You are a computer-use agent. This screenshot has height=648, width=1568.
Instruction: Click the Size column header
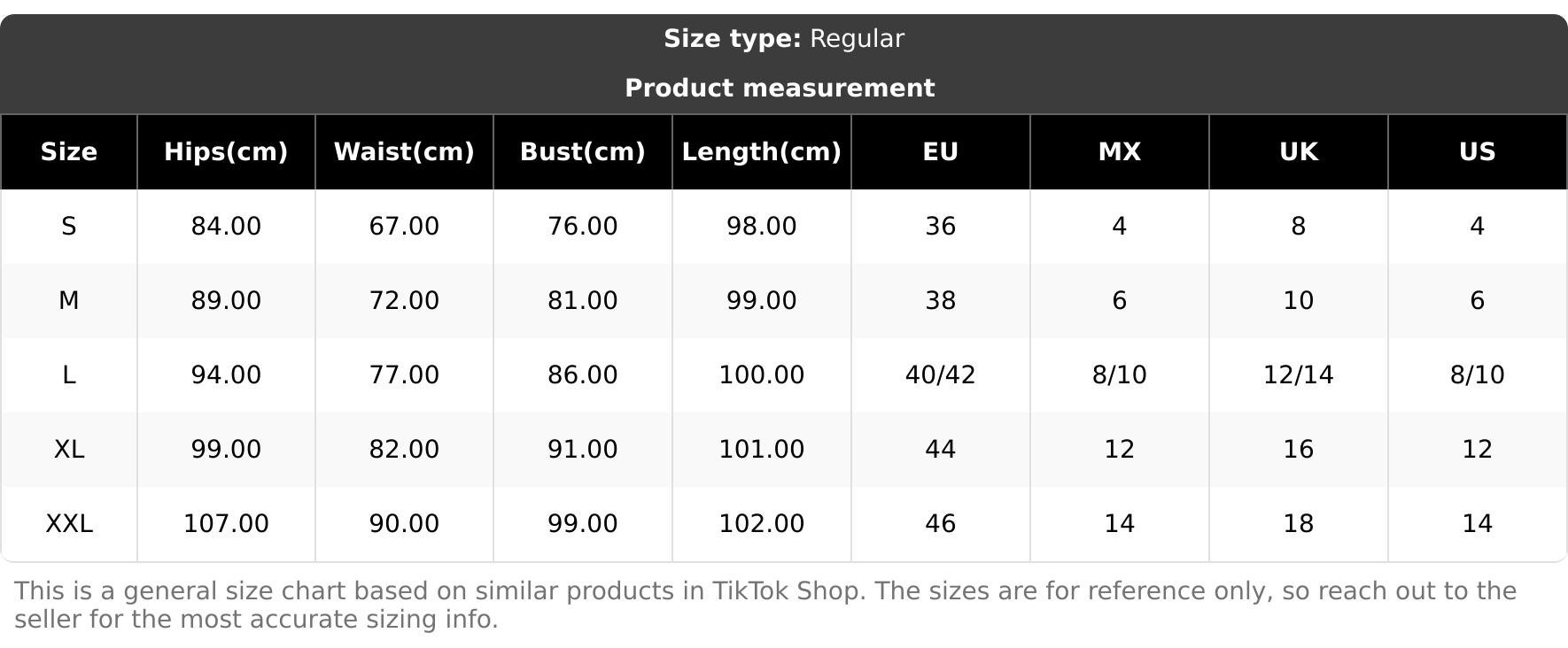point(68,152)
